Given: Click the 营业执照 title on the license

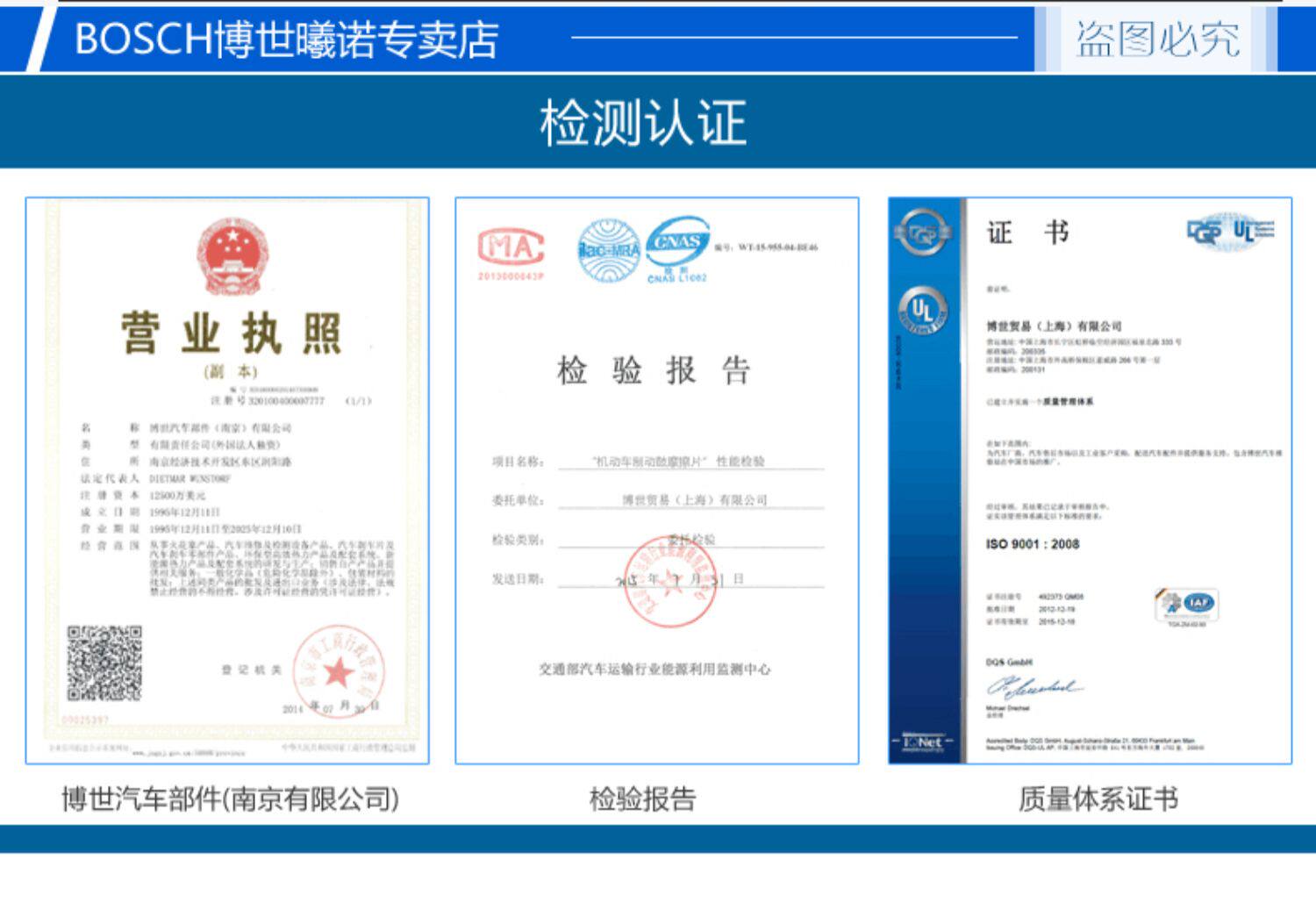Looking at the screenshot, I should pos(232,333).
